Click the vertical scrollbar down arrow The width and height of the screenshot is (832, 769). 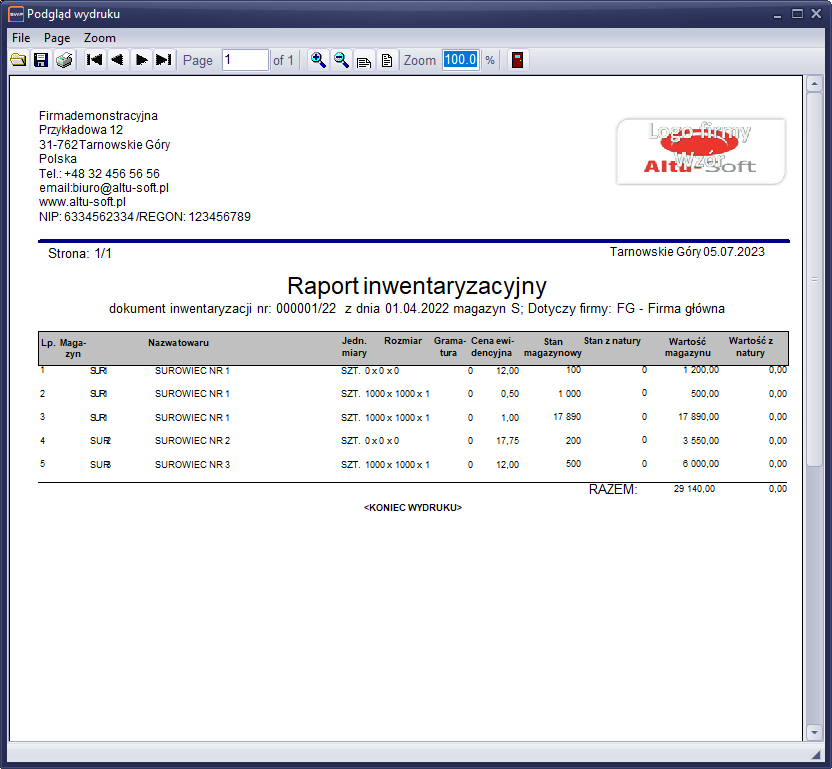[x=814, y=733]
